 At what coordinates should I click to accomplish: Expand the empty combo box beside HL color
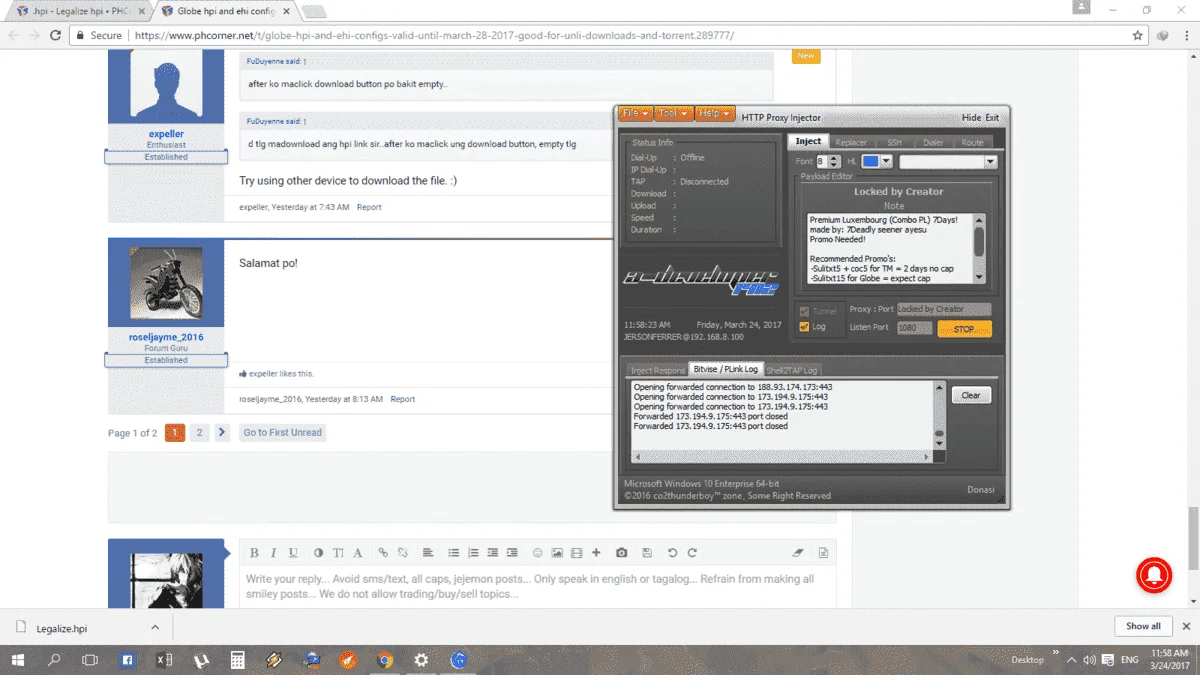[x=990, y=161]
